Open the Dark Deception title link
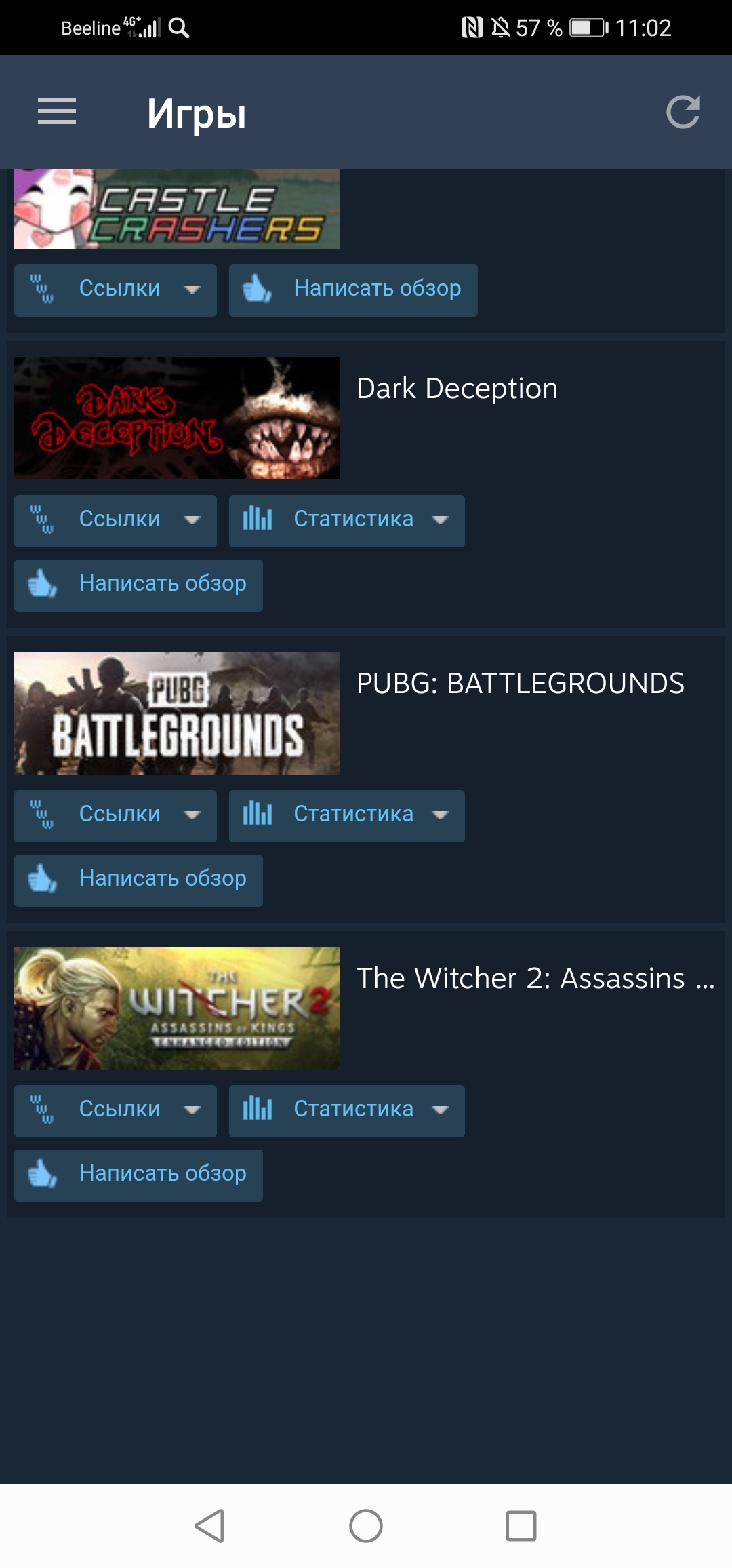 coord(457,389)
